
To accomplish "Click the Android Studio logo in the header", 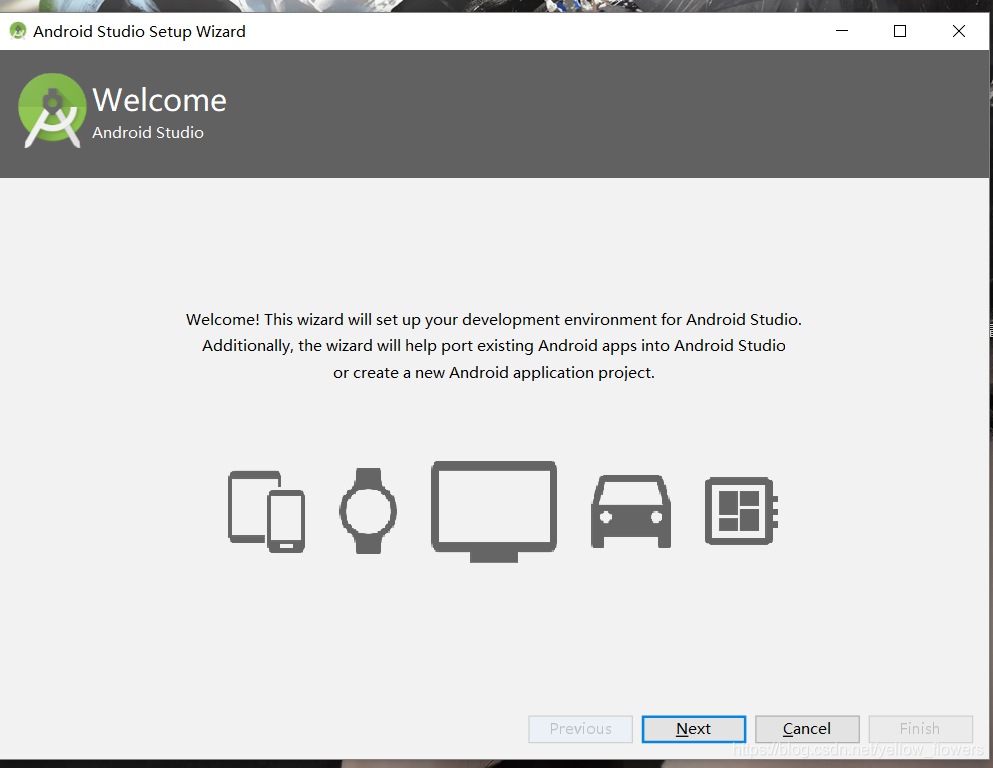I will tap(52, 111).
